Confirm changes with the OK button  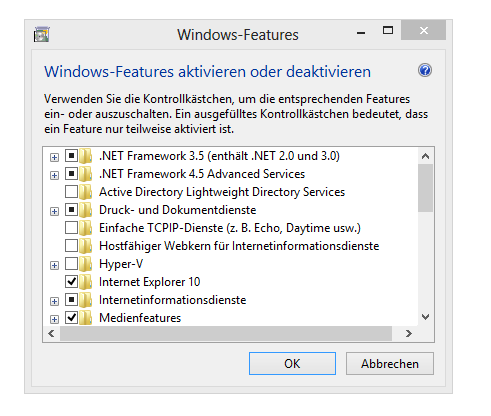(x=292, y=364)
